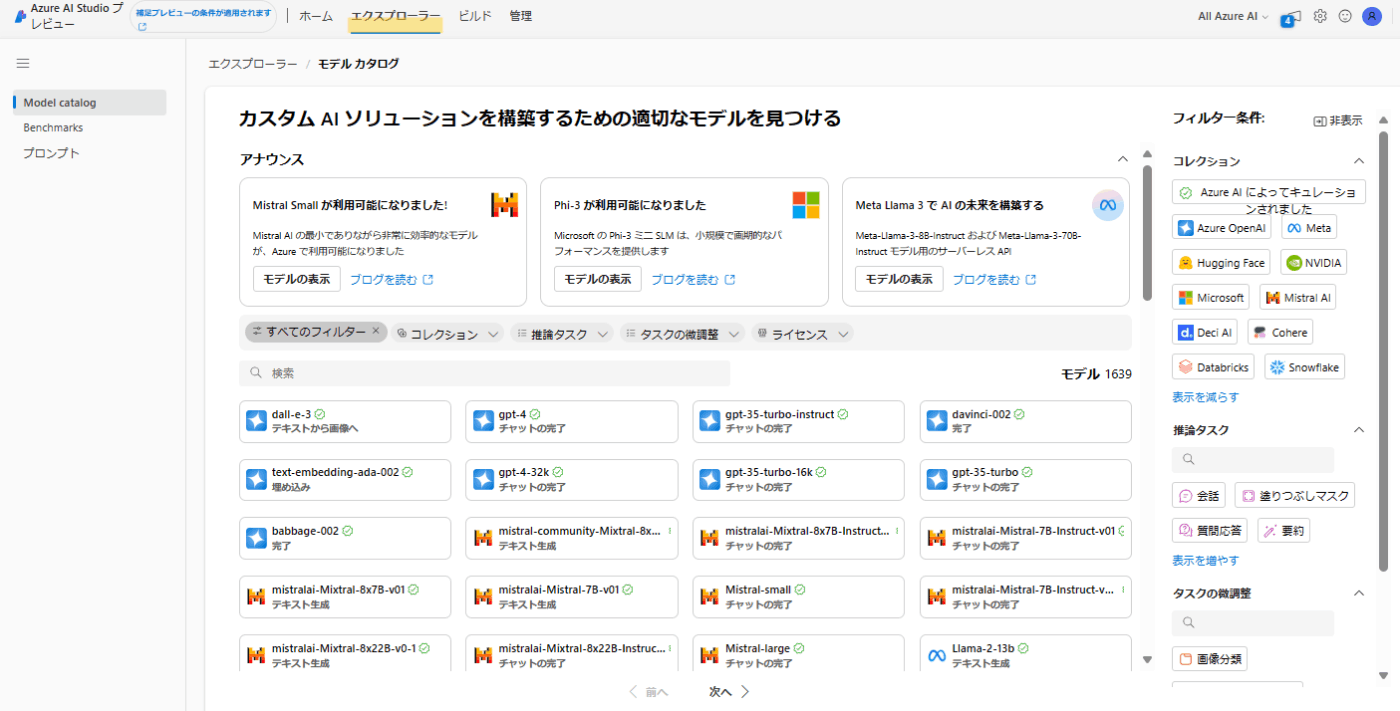Hide the filter panel with 非表示
1400x711 pixels.
coord(1338,120)
